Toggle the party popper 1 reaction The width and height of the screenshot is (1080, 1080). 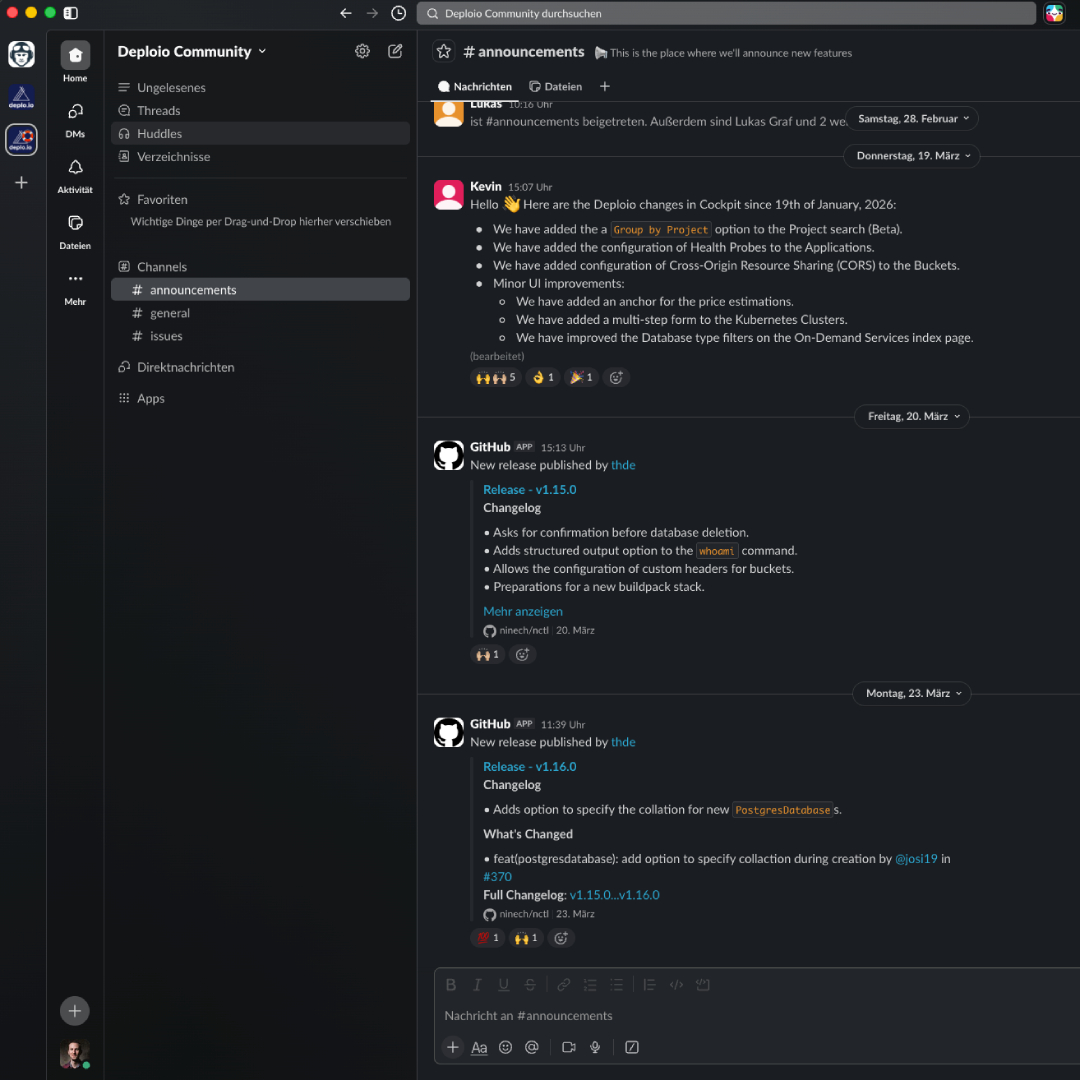[581, 377]
